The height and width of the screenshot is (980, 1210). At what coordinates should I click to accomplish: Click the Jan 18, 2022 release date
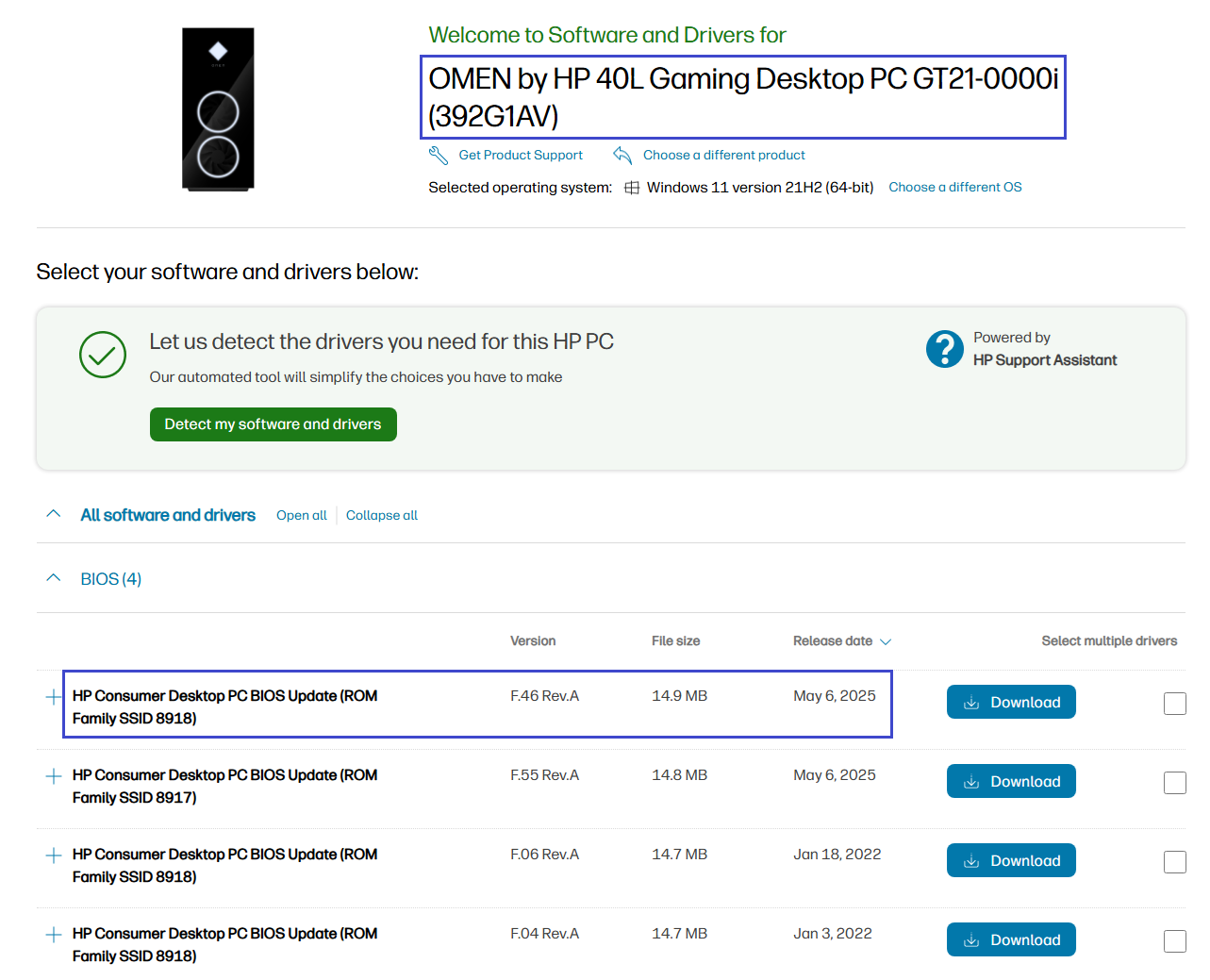[837, 854]
